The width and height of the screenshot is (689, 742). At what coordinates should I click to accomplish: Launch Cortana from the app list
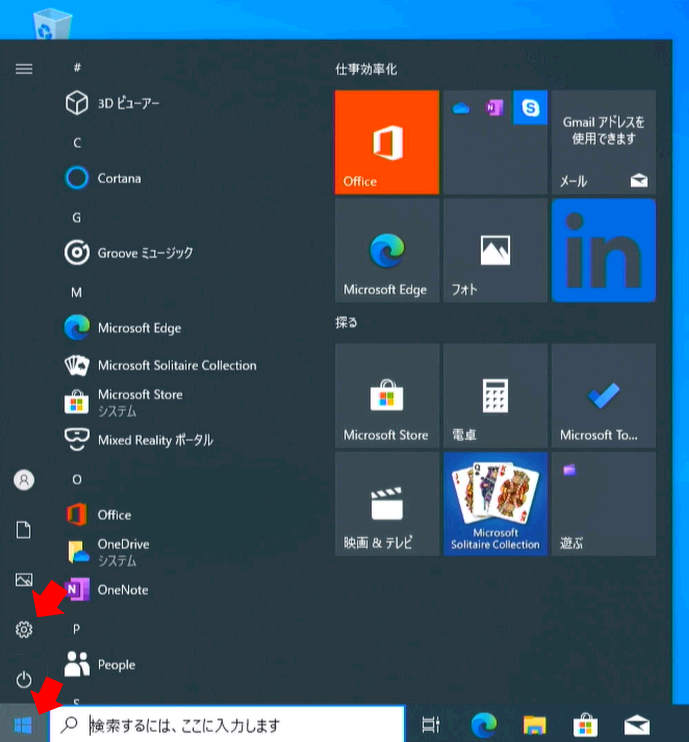click(x=103, y=178)
